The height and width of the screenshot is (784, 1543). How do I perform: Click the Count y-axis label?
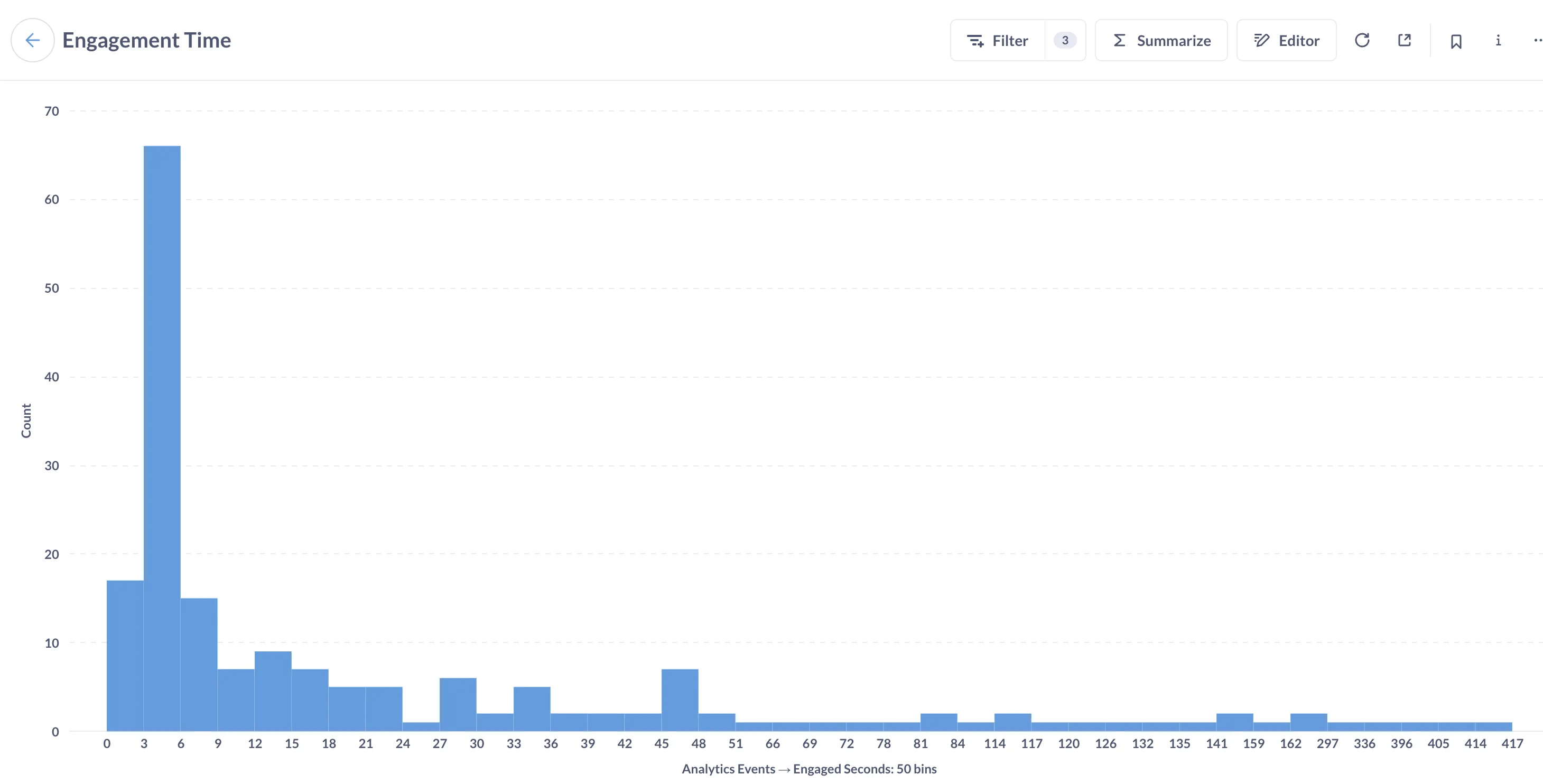point(26,421)
